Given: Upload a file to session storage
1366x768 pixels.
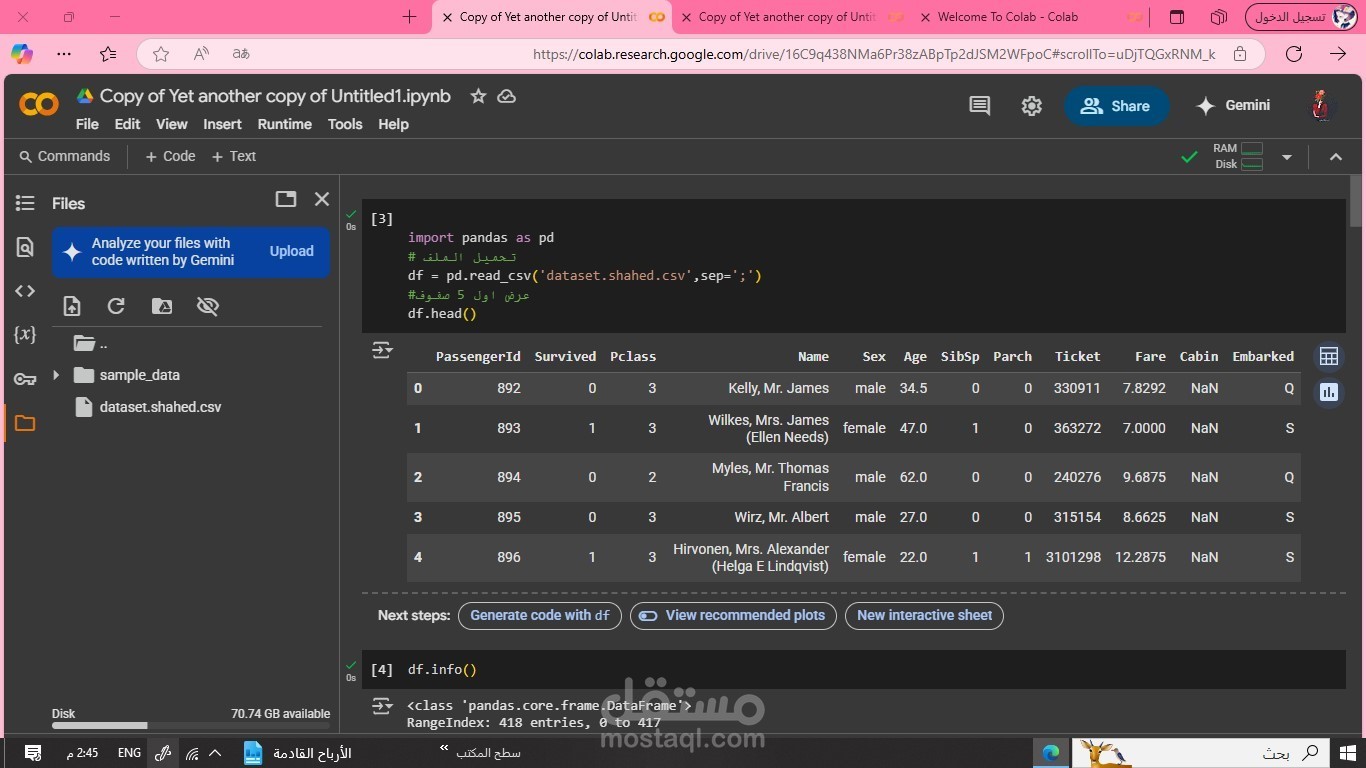Looking at the screenshot, I should pyautogui.click(x=70, y=306).
